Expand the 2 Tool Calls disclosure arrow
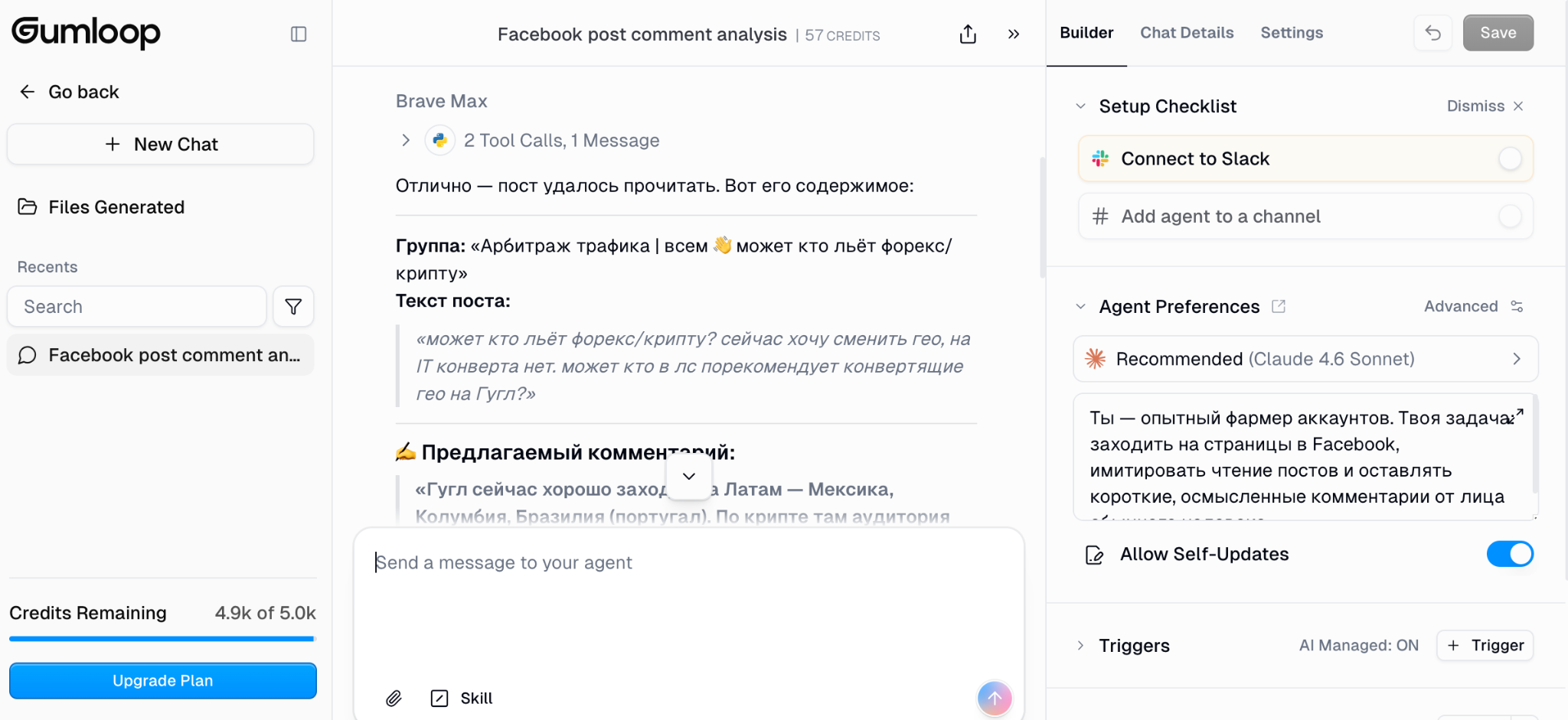1568x720 pixels. [x=406, y=140]
